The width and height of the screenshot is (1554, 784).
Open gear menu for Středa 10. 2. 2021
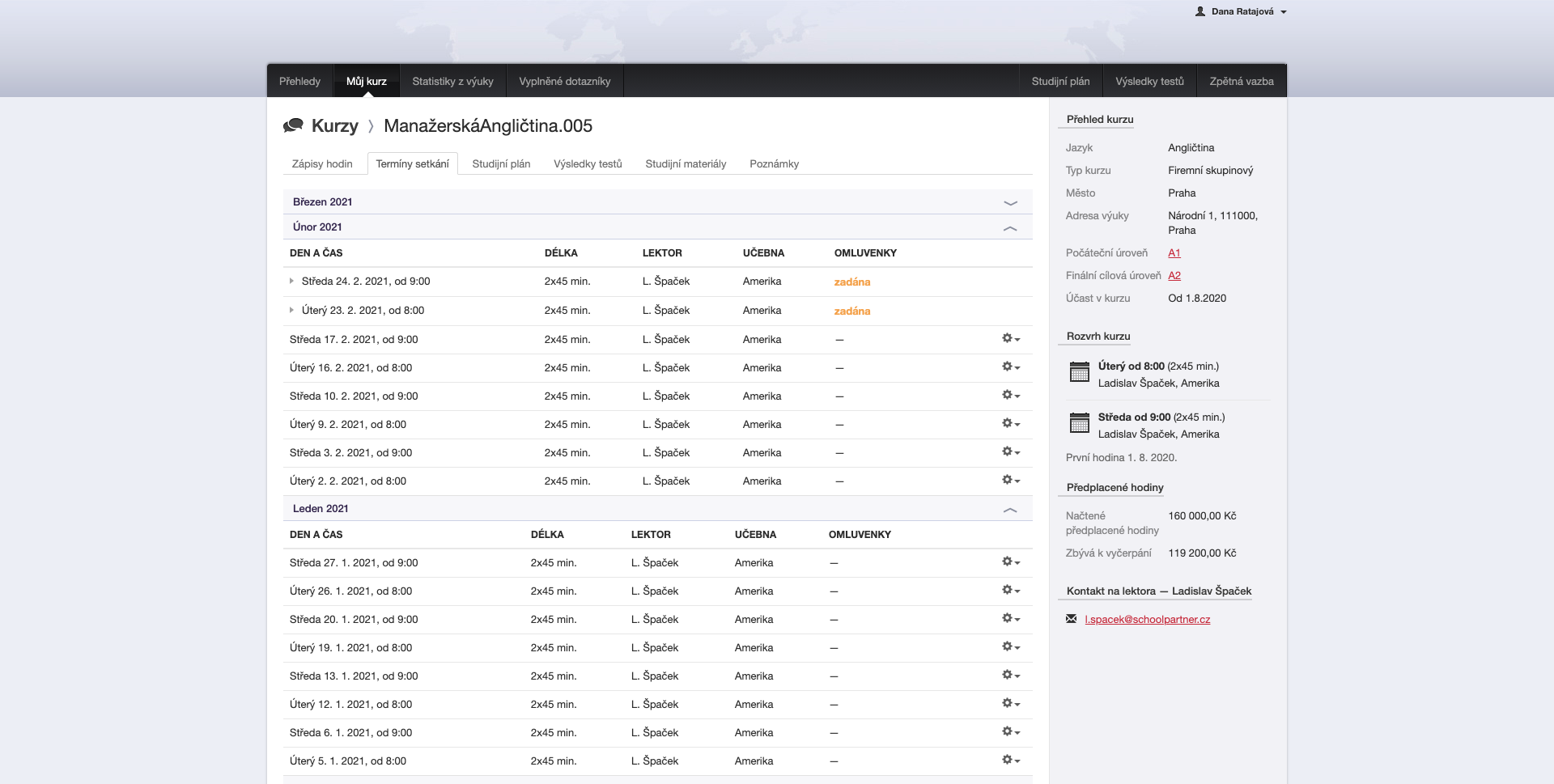point(1011,396)
